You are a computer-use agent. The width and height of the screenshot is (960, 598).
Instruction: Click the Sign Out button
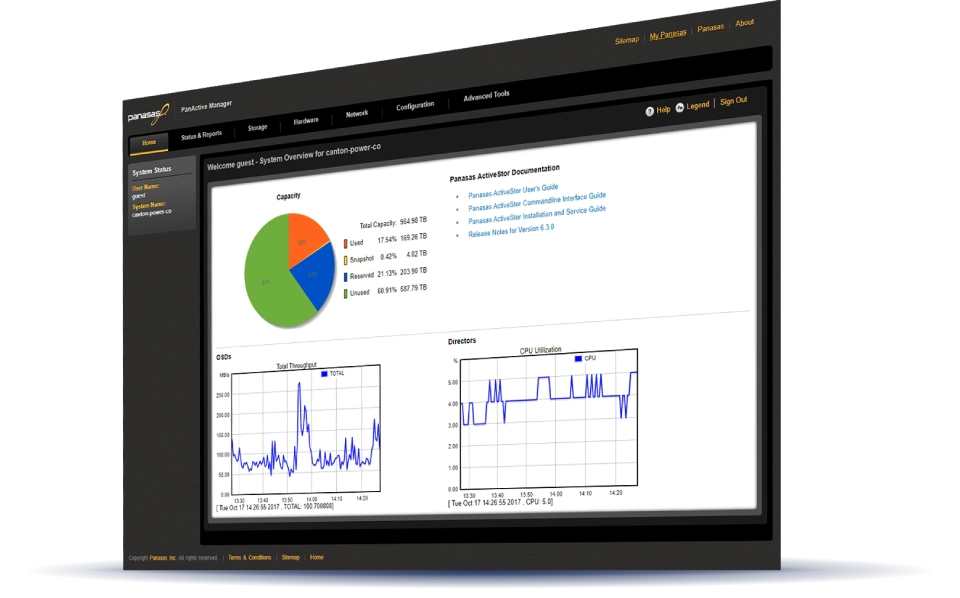tap(734, 100)
